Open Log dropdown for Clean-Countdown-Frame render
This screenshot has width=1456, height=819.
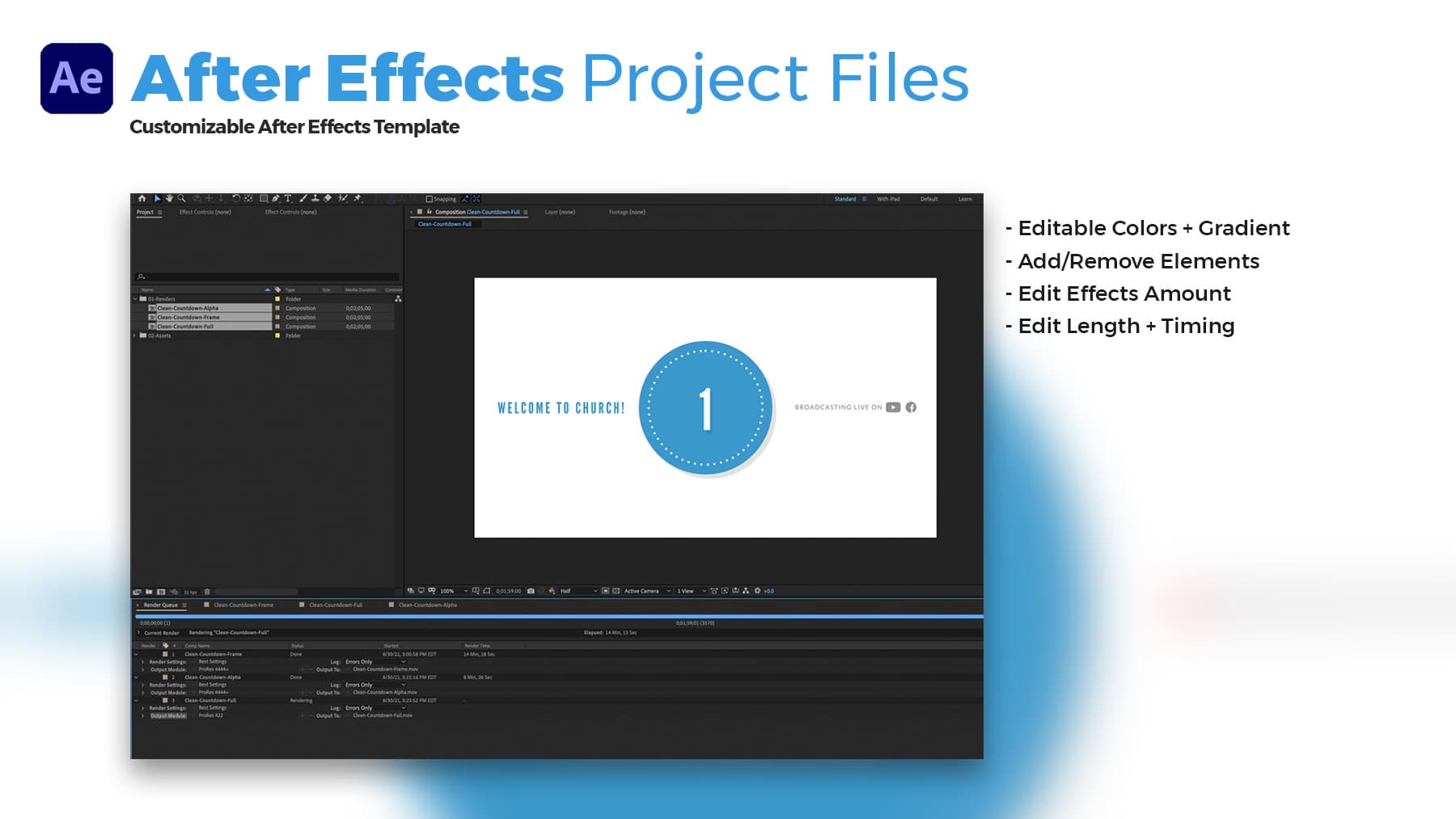click(376, 662)
